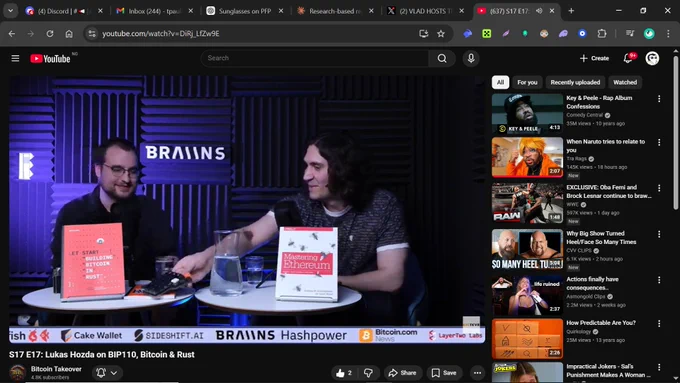Click the search magnifier button
Image resolution: width=680 pixels, height=383 pixels.
(x=442, y=58)
